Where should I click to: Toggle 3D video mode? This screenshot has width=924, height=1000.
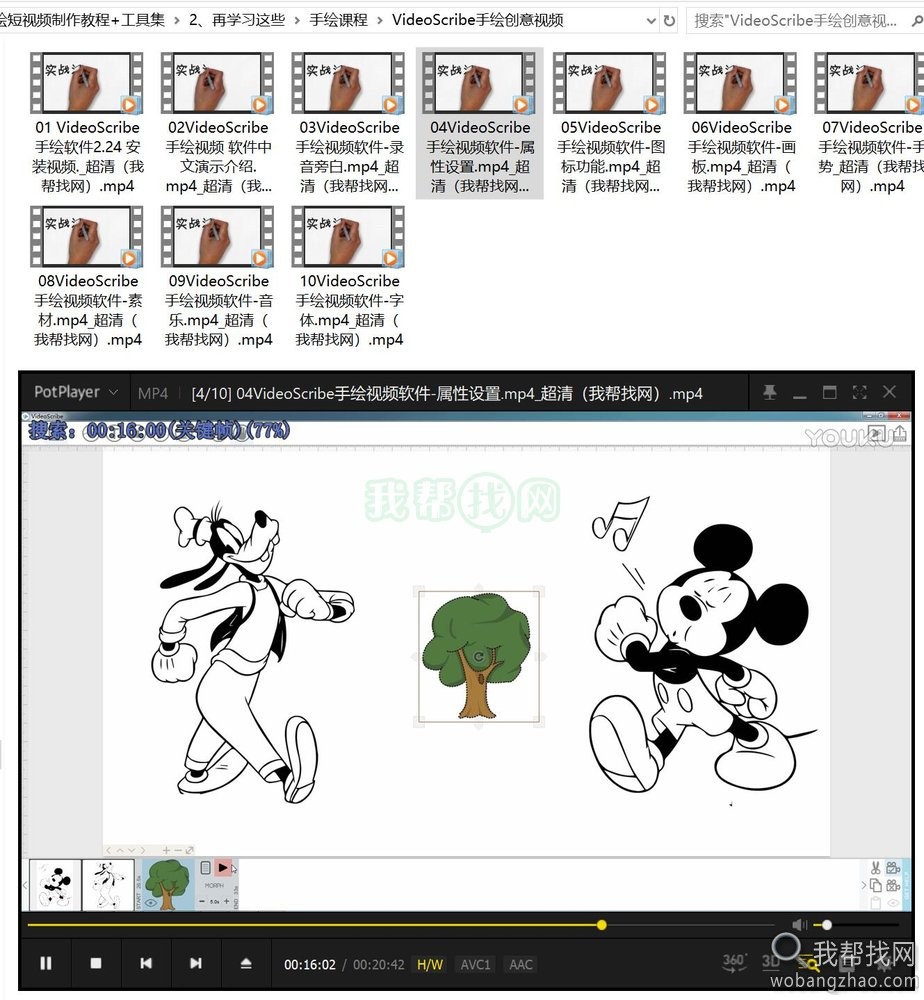tap(770, 962)
